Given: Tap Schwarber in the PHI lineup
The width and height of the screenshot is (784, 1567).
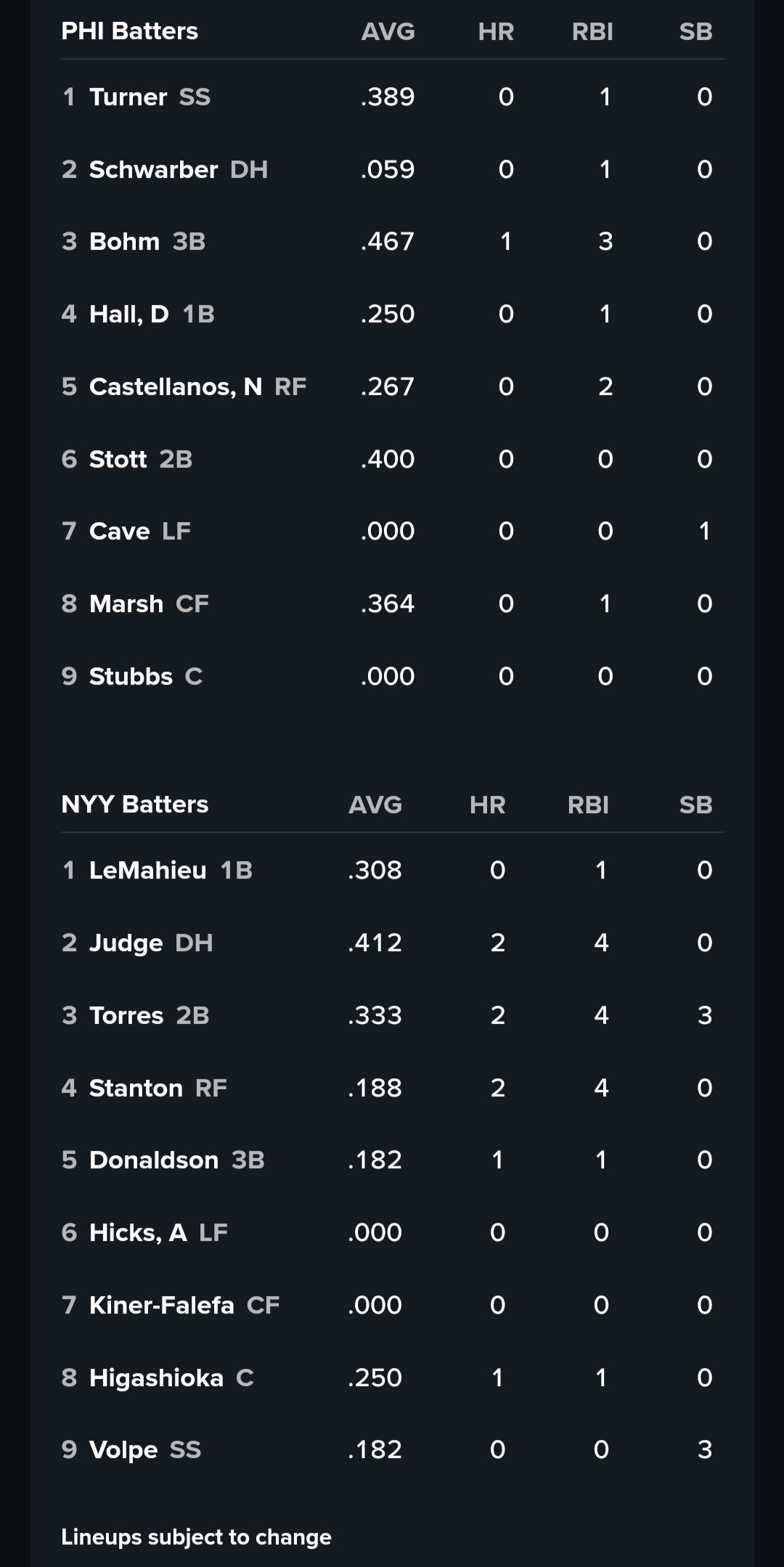Looking at the screenshot, I should [153, 170].
